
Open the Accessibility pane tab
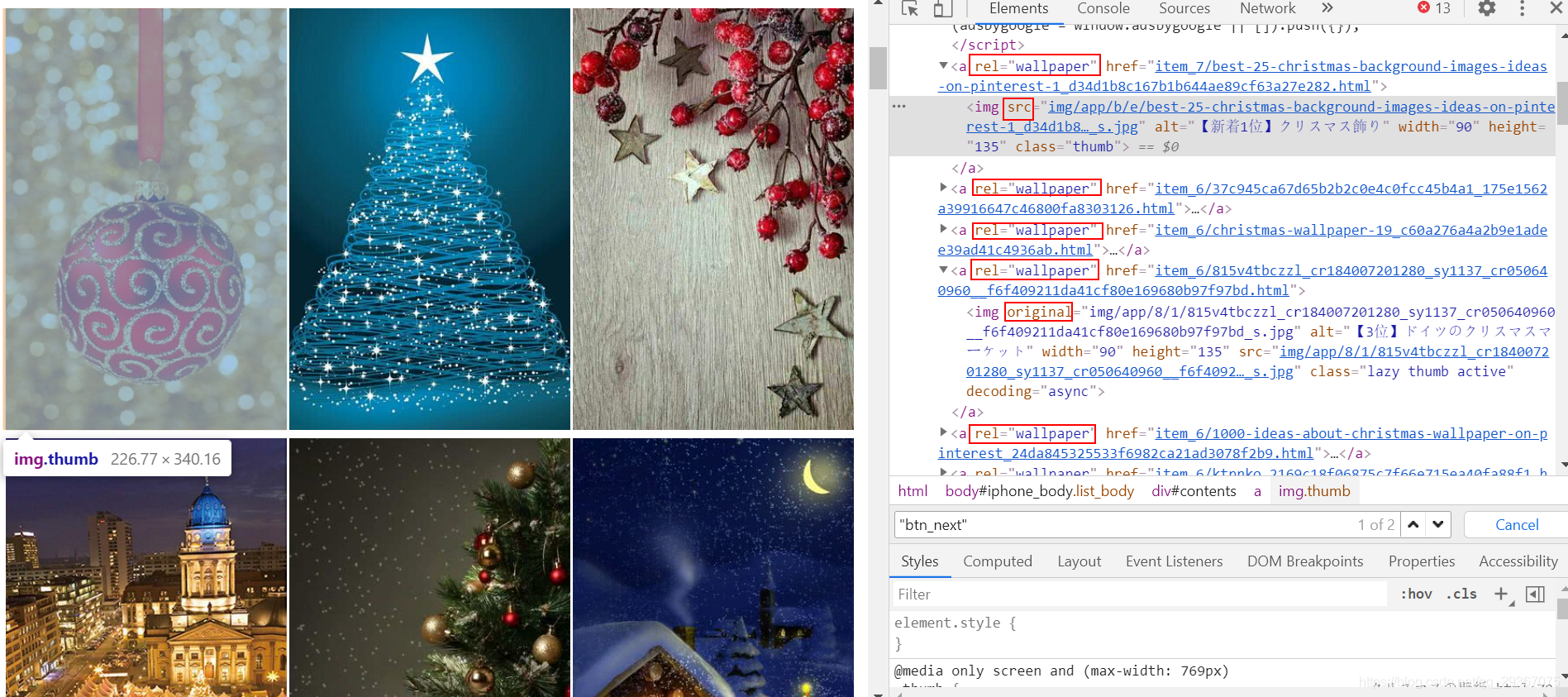tap(1518, 561)
